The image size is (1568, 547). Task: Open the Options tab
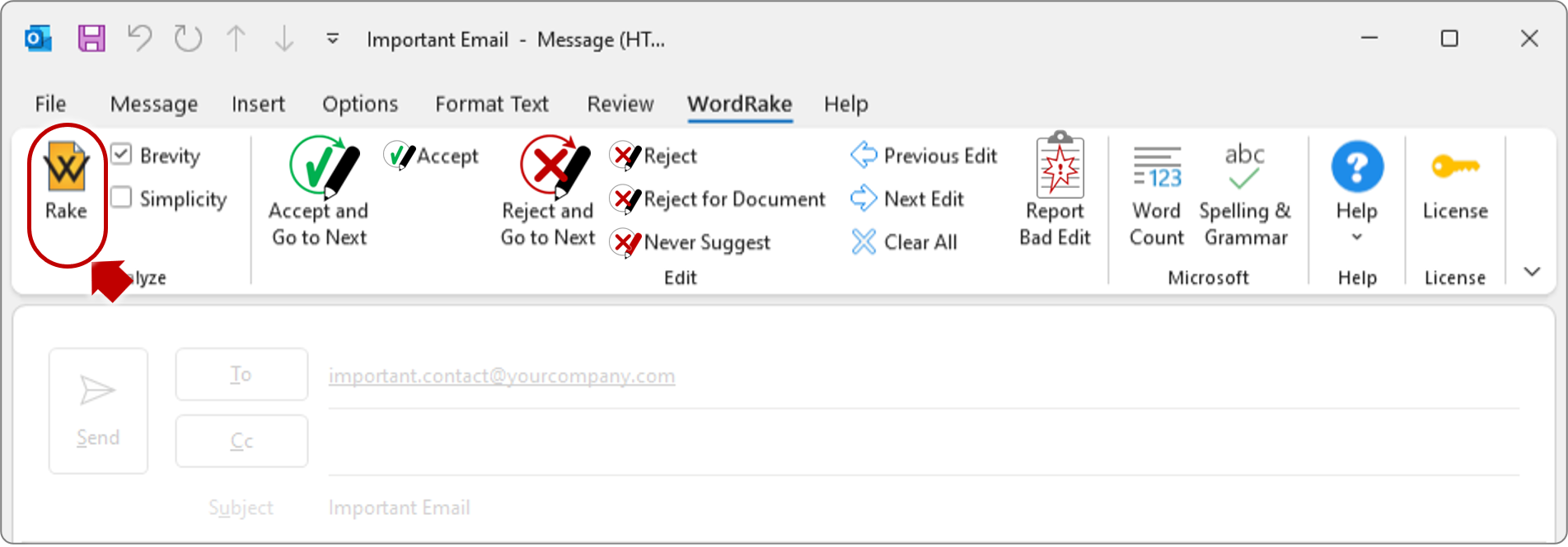pos(360,104)
